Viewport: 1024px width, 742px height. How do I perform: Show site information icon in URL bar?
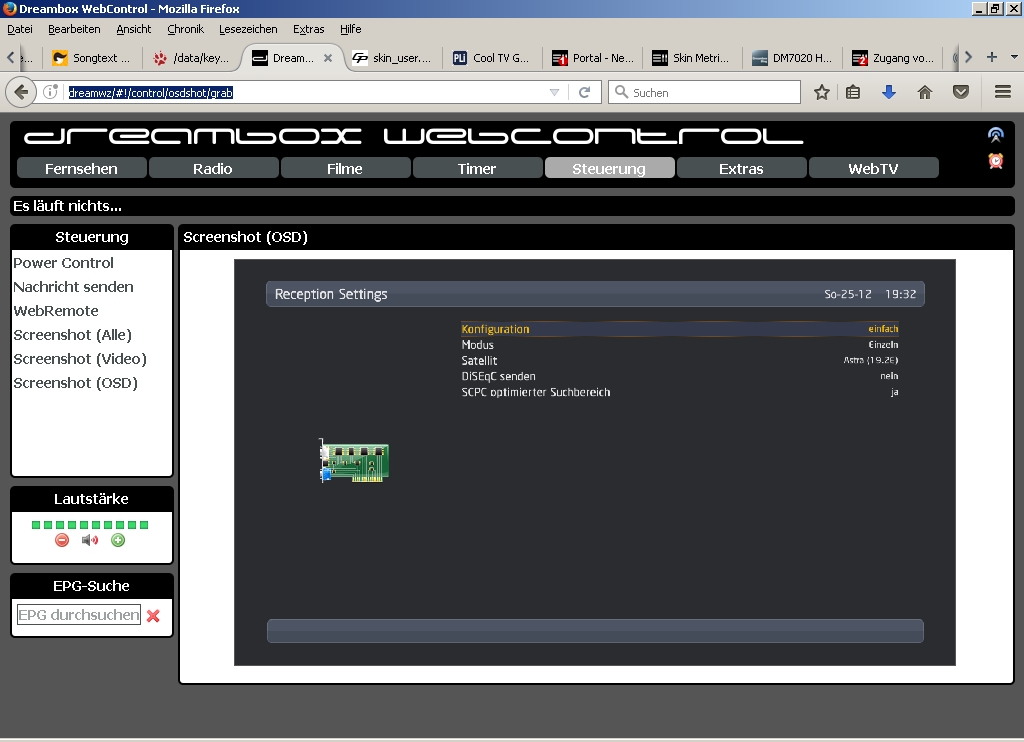(x=50, y=93)
